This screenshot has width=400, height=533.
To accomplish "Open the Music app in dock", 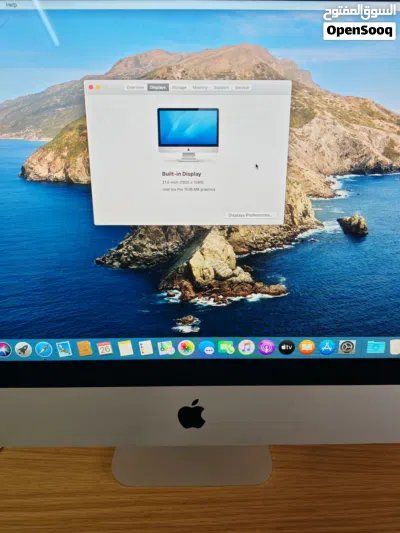I will point(246,347).
